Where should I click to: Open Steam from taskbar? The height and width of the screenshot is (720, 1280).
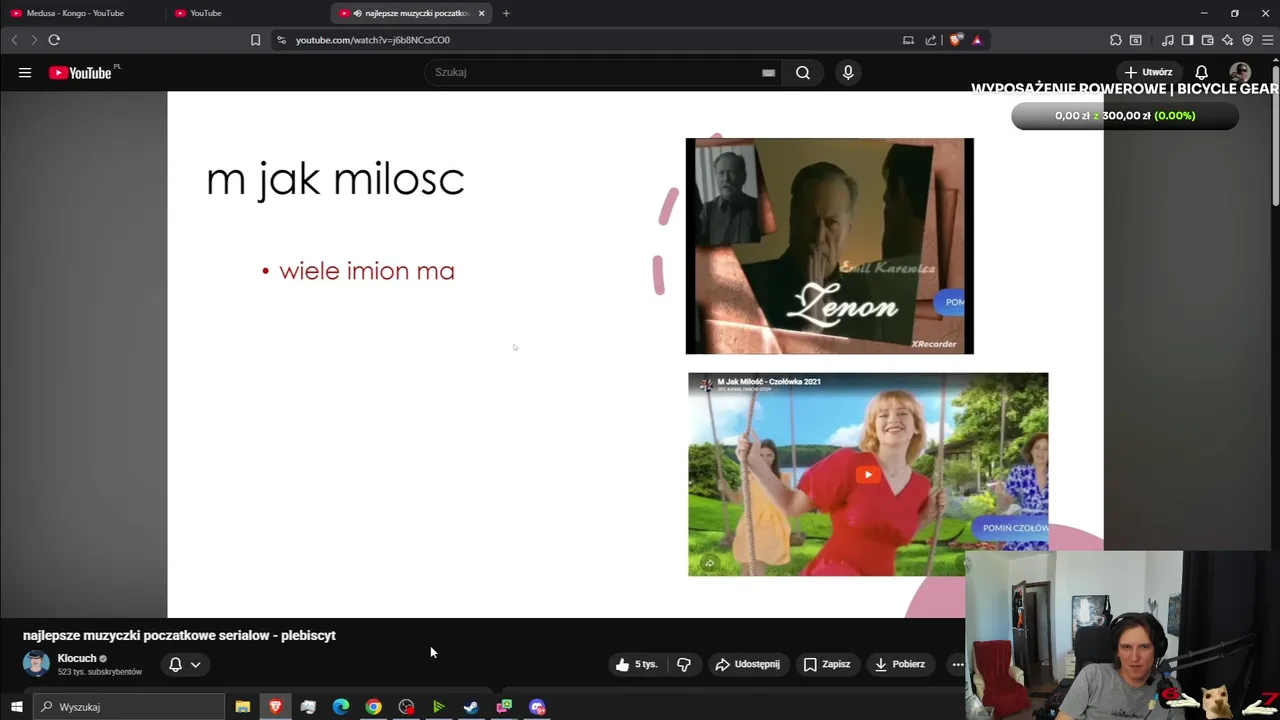471,707
